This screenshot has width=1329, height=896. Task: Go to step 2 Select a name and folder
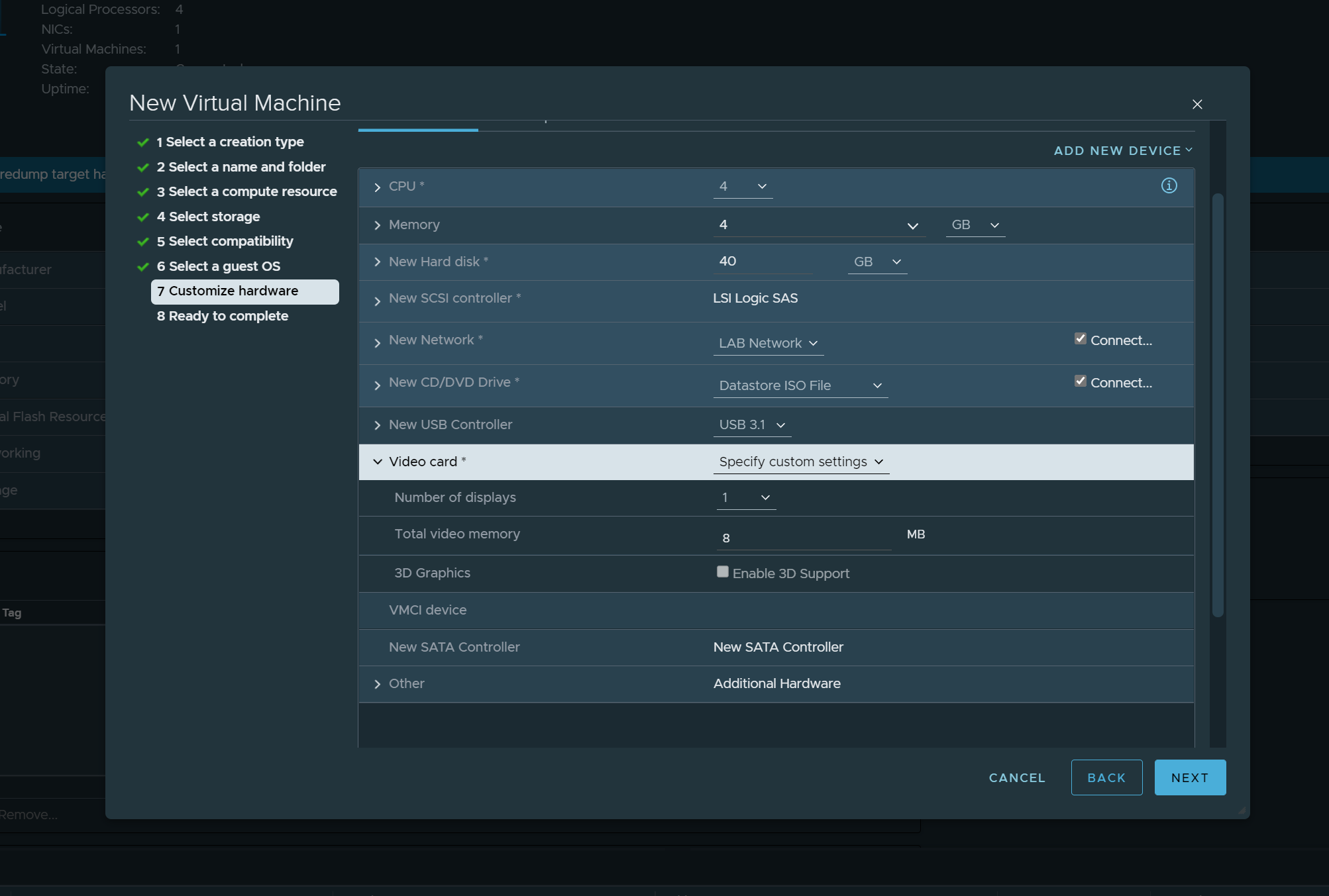(x=241, y=167)
